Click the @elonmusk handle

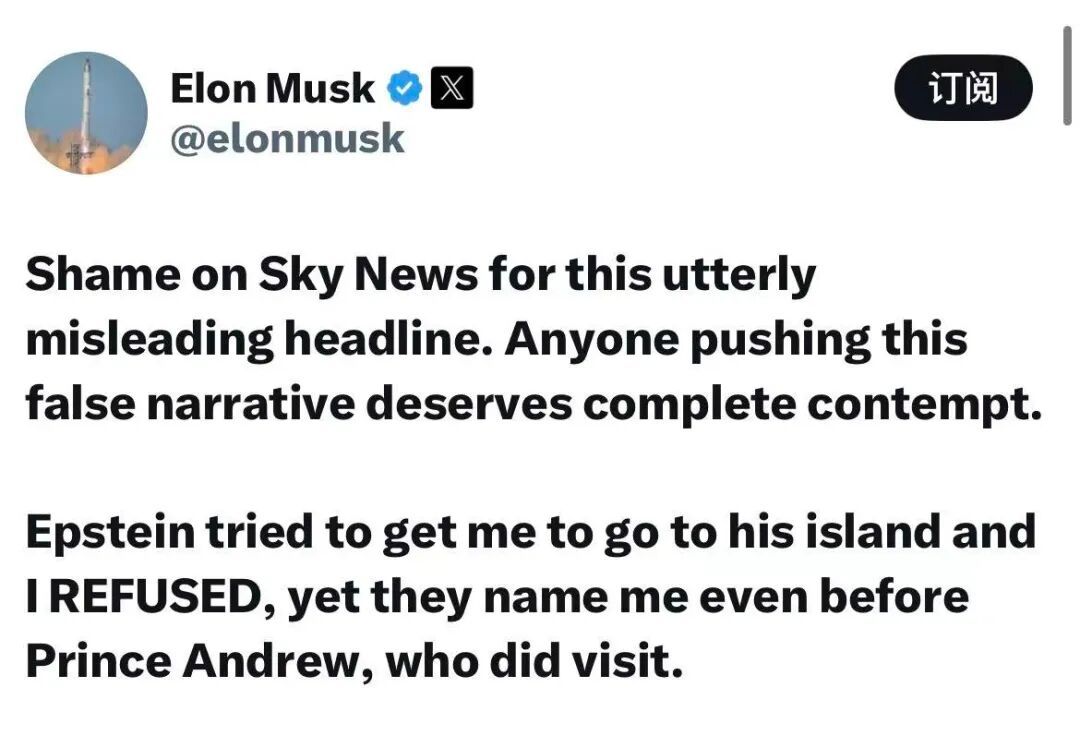[x=288, y=138]
